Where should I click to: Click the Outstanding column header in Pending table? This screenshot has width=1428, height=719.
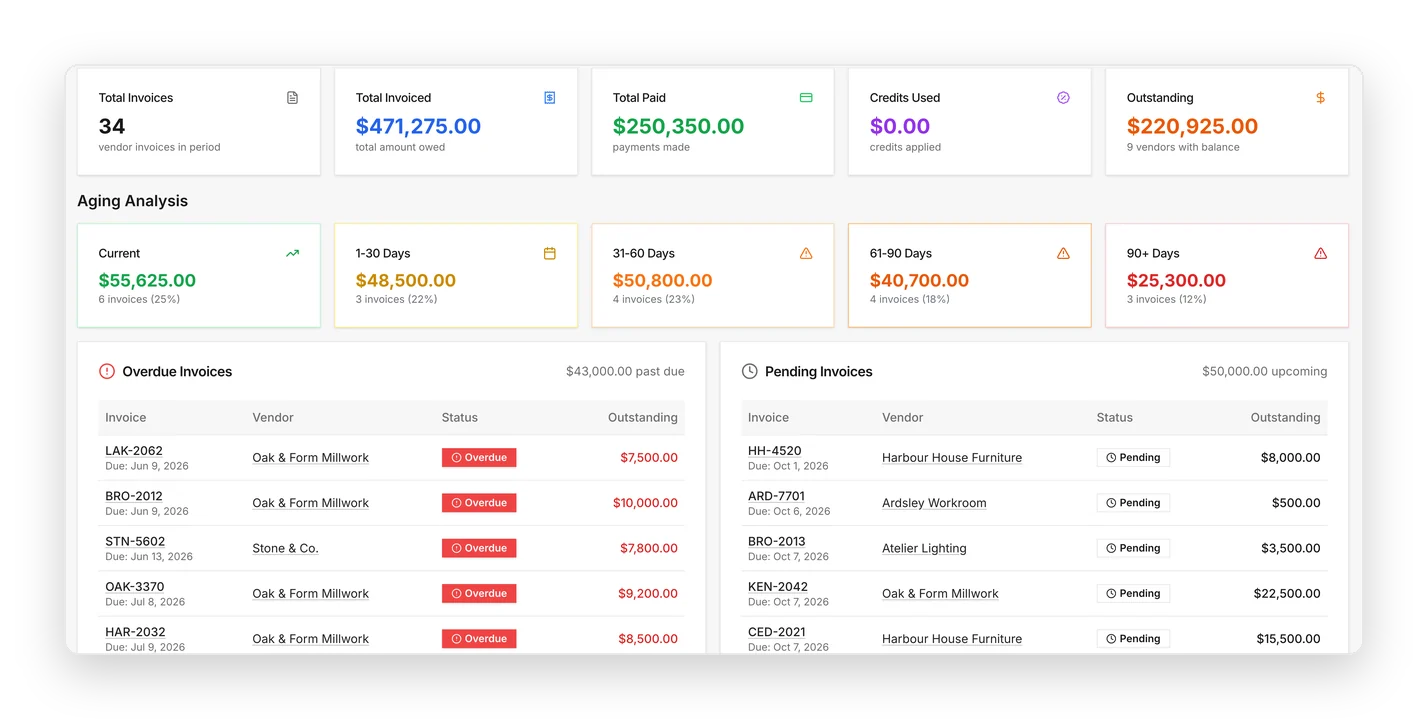click(x=1285, y=418)
